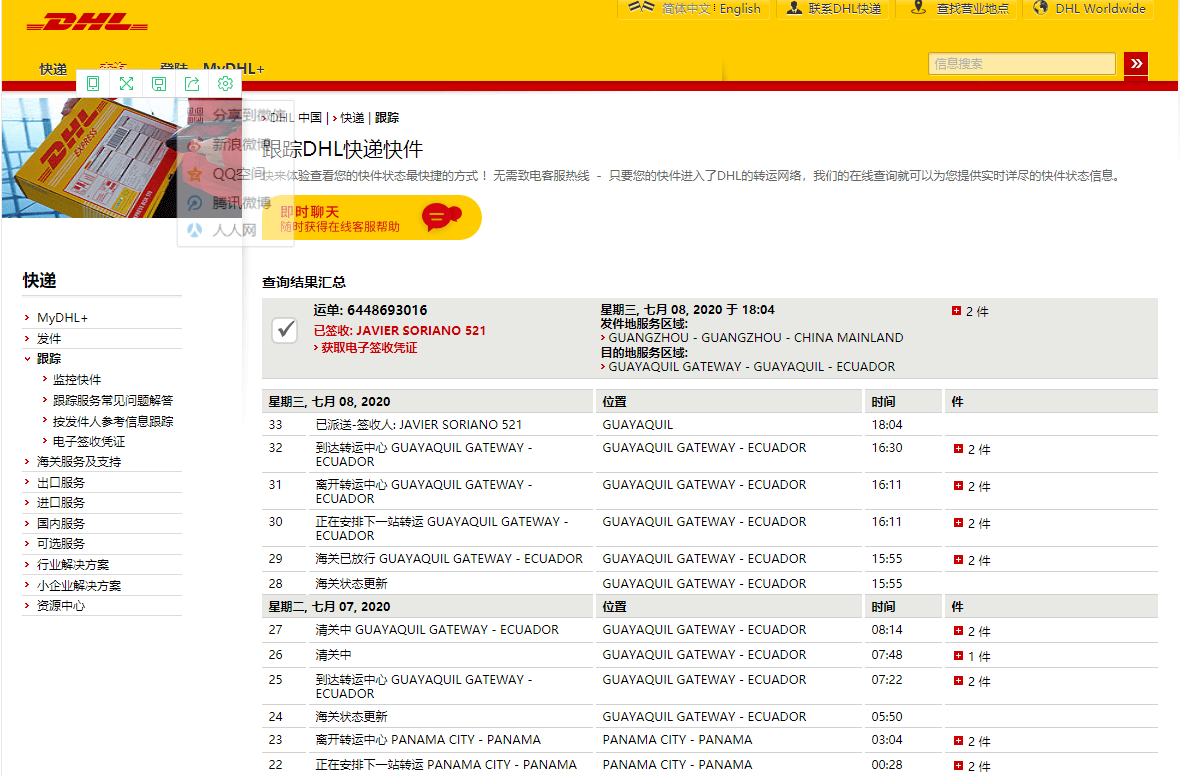Image resolution: width=1180 pixels, height=776 pixels.
Task: Switch language to English
Action: coord(740,8)
